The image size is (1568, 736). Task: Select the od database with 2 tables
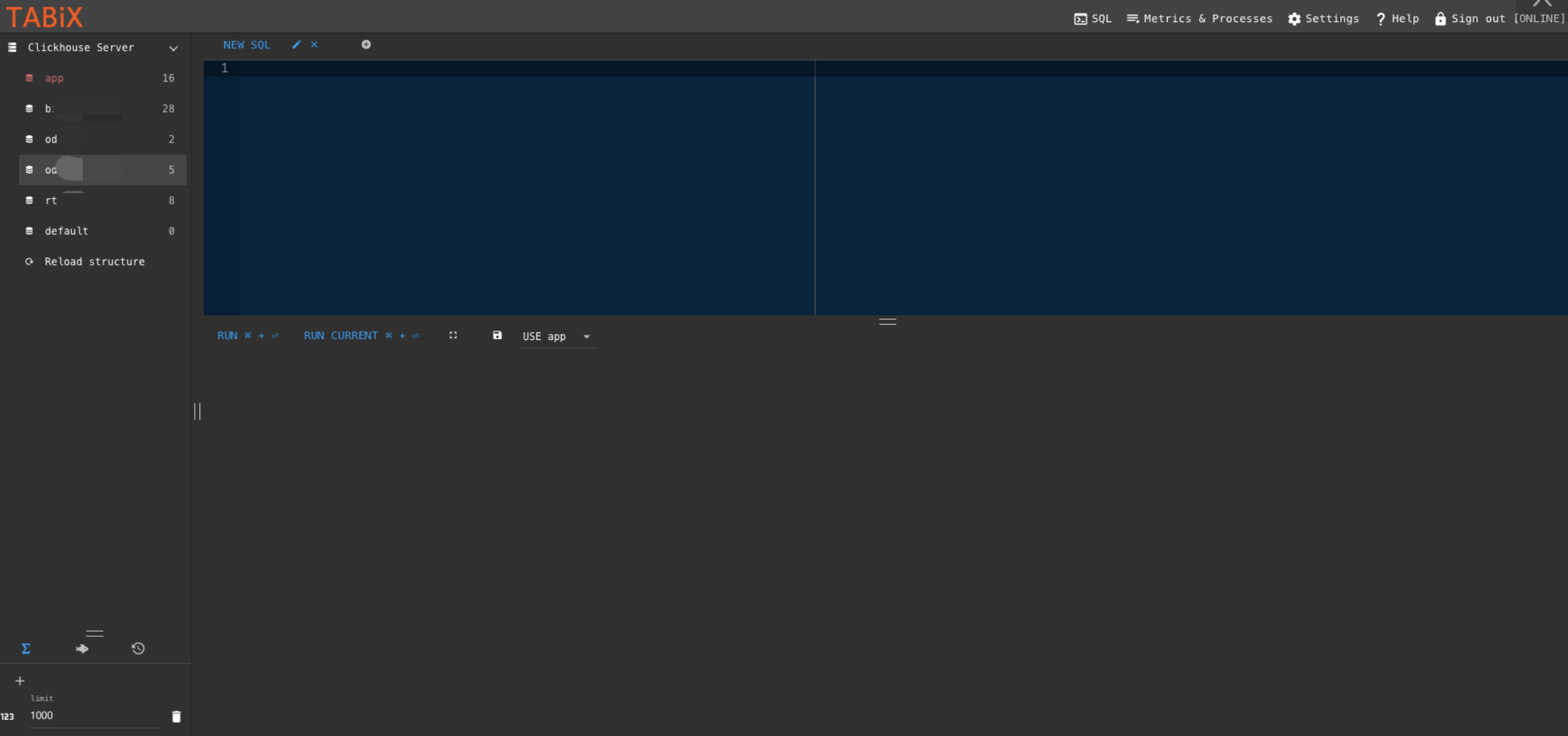click(102, 139)
